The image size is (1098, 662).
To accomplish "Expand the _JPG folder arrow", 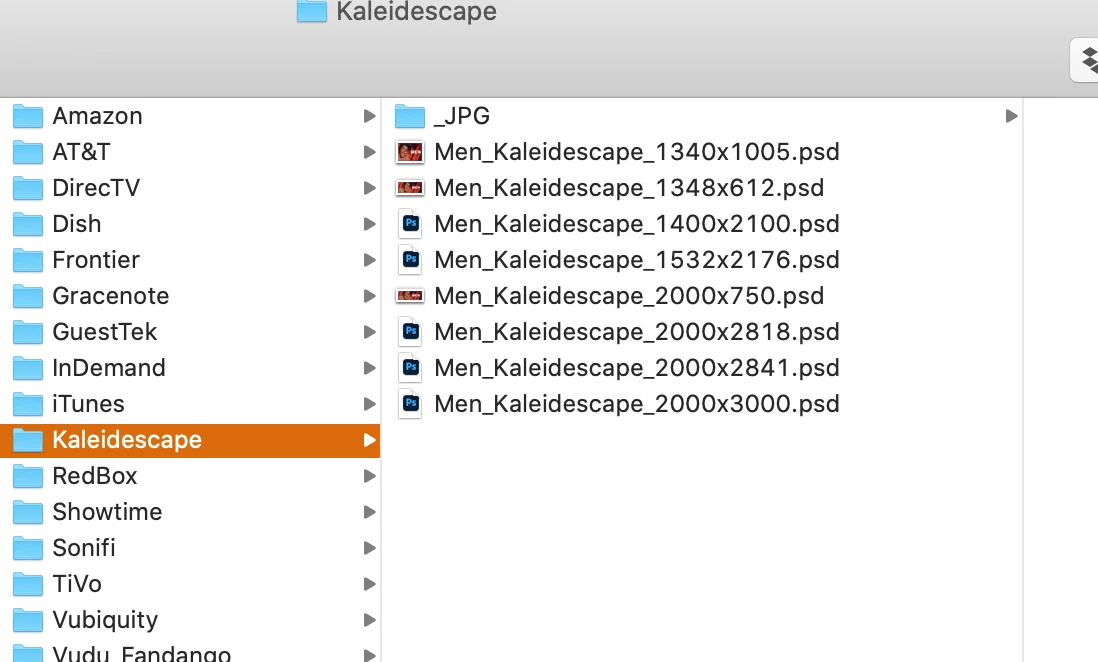I will click(1011, 116).
